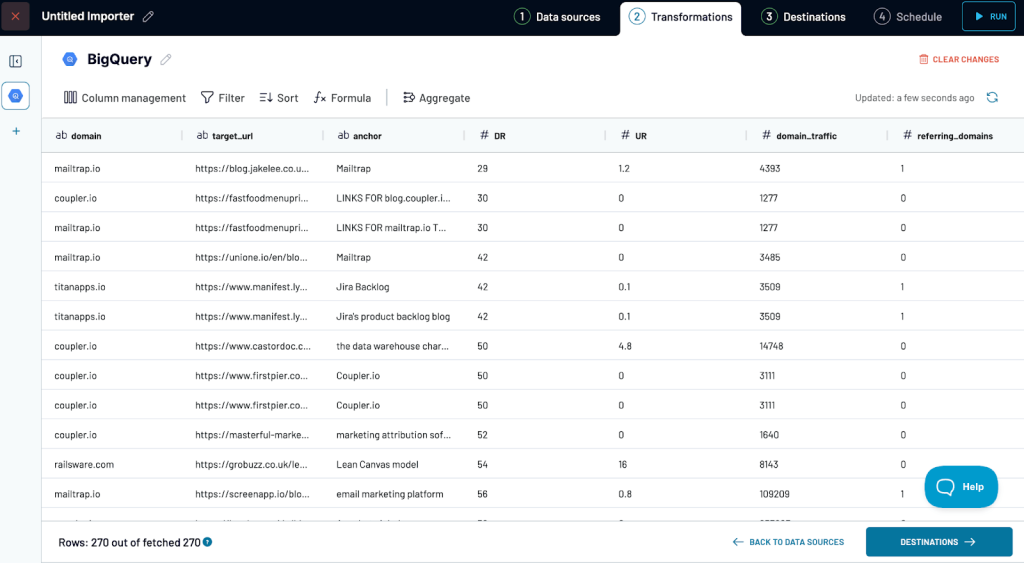
Task: Rename BigQuery source using pencil icon
Action: pos(166,59)
